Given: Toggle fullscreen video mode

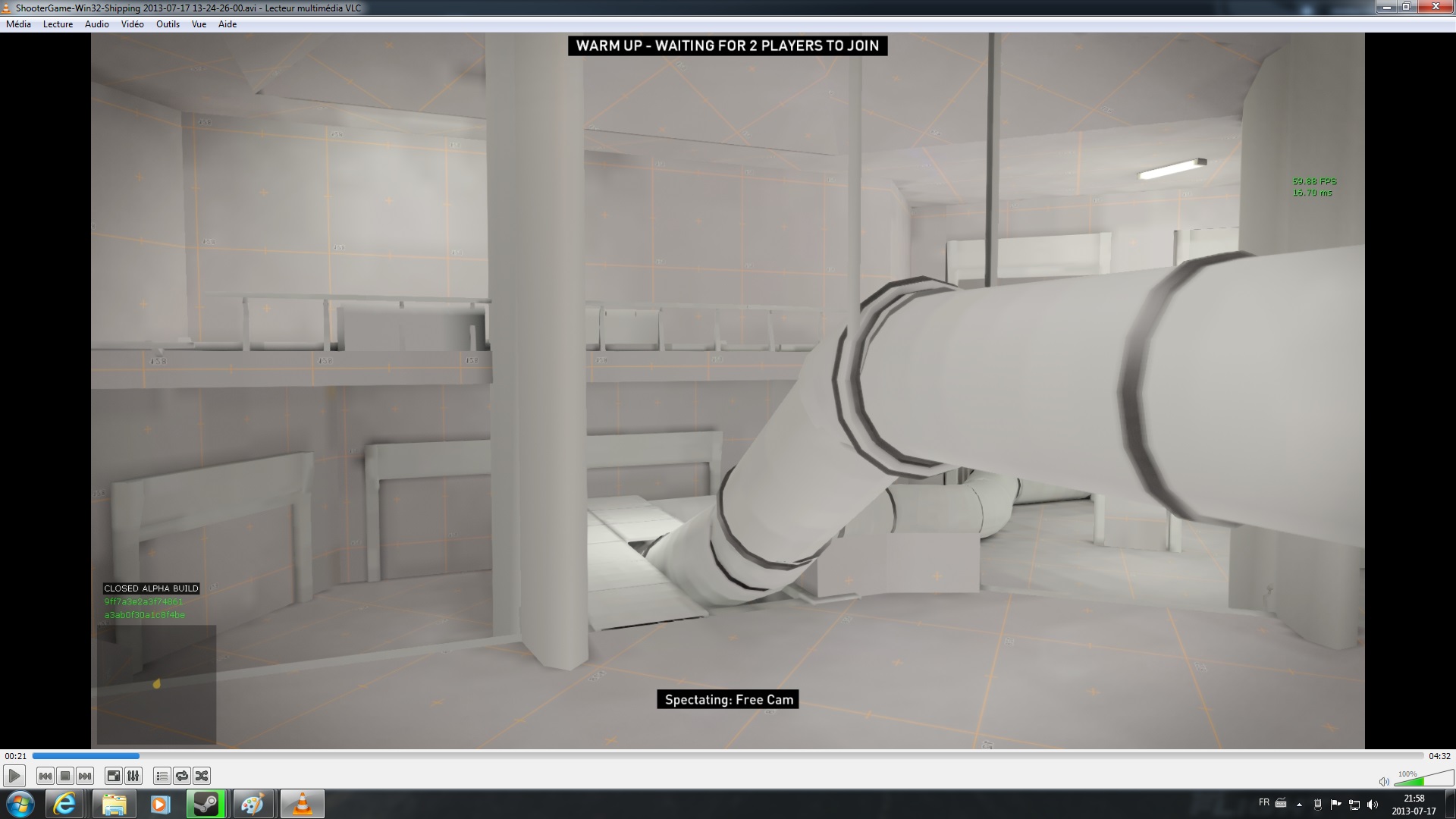Looking at the screenshot, I should (113, 776).
